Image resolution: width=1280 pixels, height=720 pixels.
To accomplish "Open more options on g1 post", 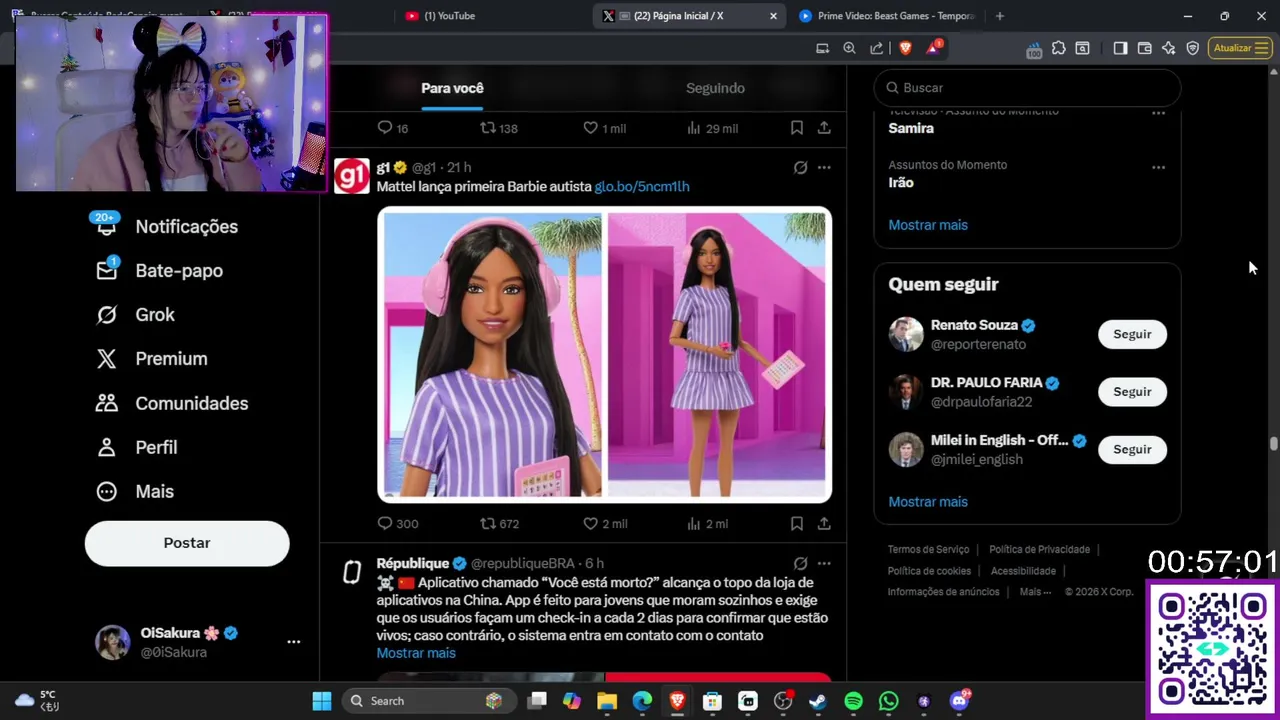I will point(824,168).
